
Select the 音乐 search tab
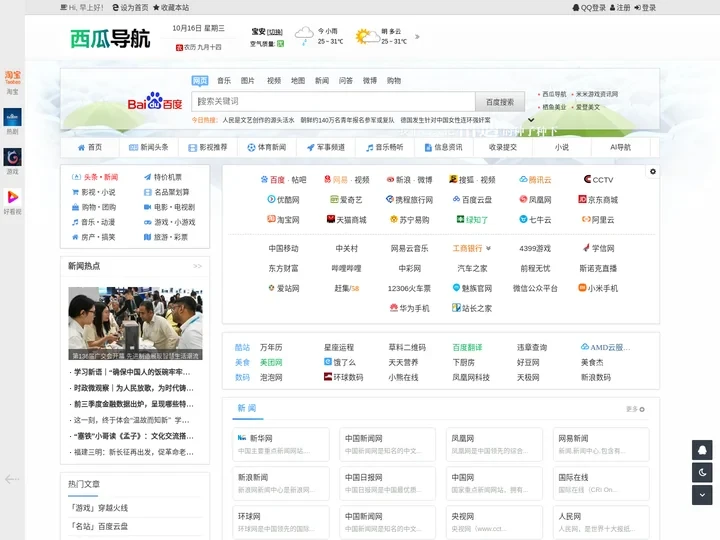coord(224,81)
